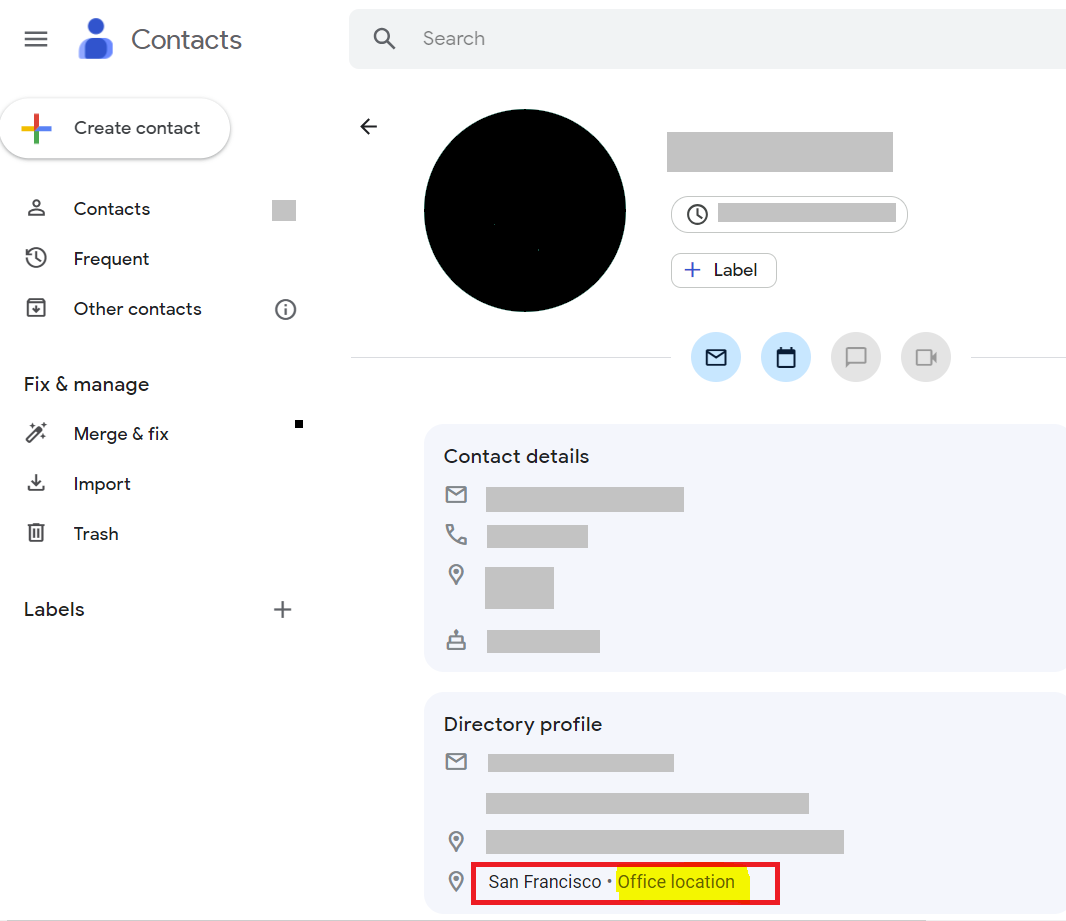Click the contact's profile photo

pyautogui.click(x=525, y=211)
